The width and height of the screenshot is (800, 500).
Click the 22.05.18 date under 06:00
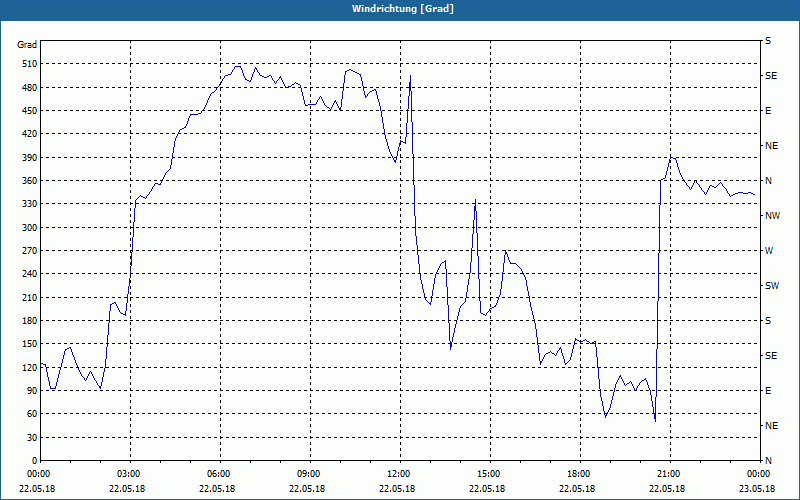pos(217,489)
